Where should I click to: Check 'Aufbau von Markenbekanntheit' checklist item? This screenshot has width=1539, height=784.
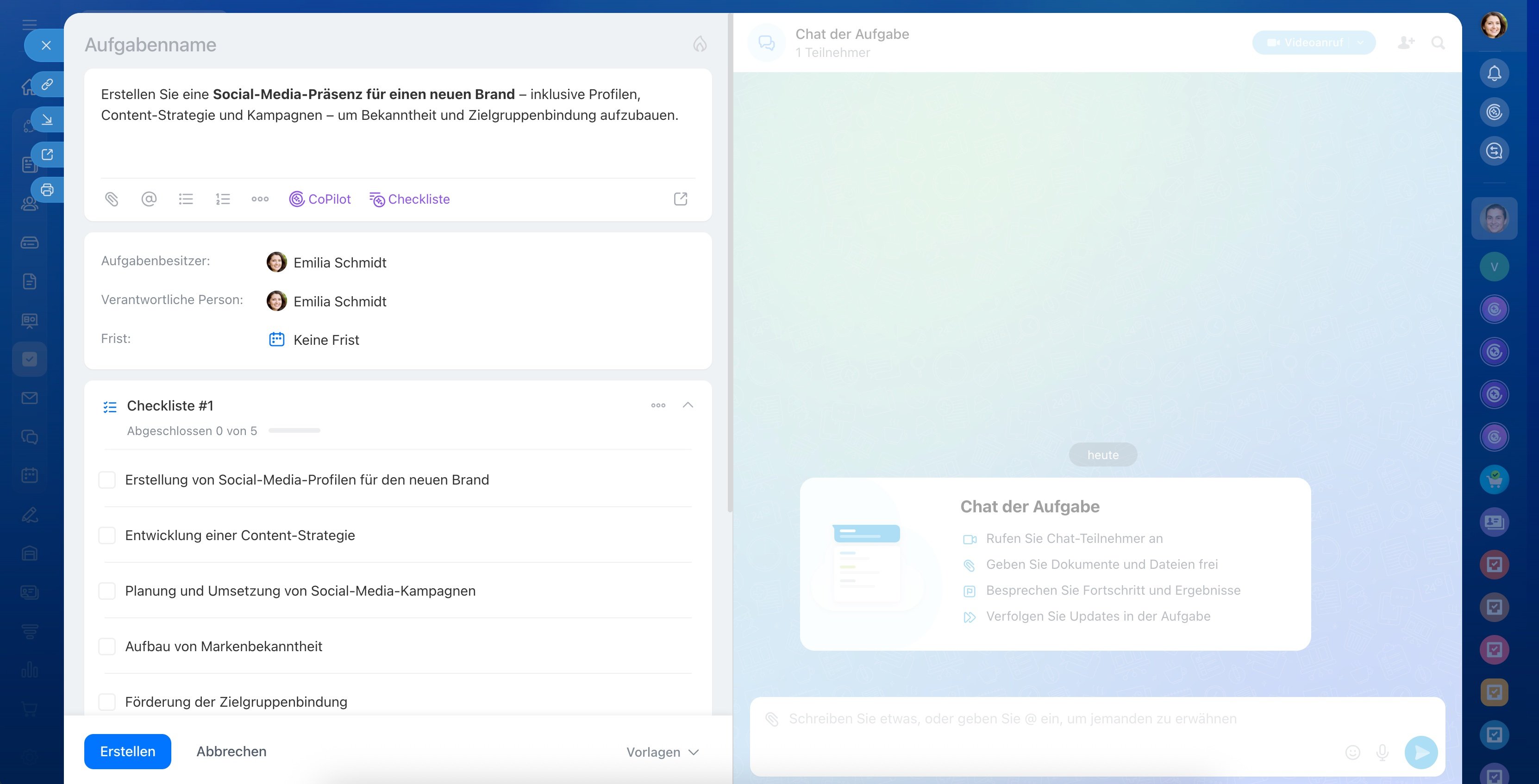coord(107,647)
